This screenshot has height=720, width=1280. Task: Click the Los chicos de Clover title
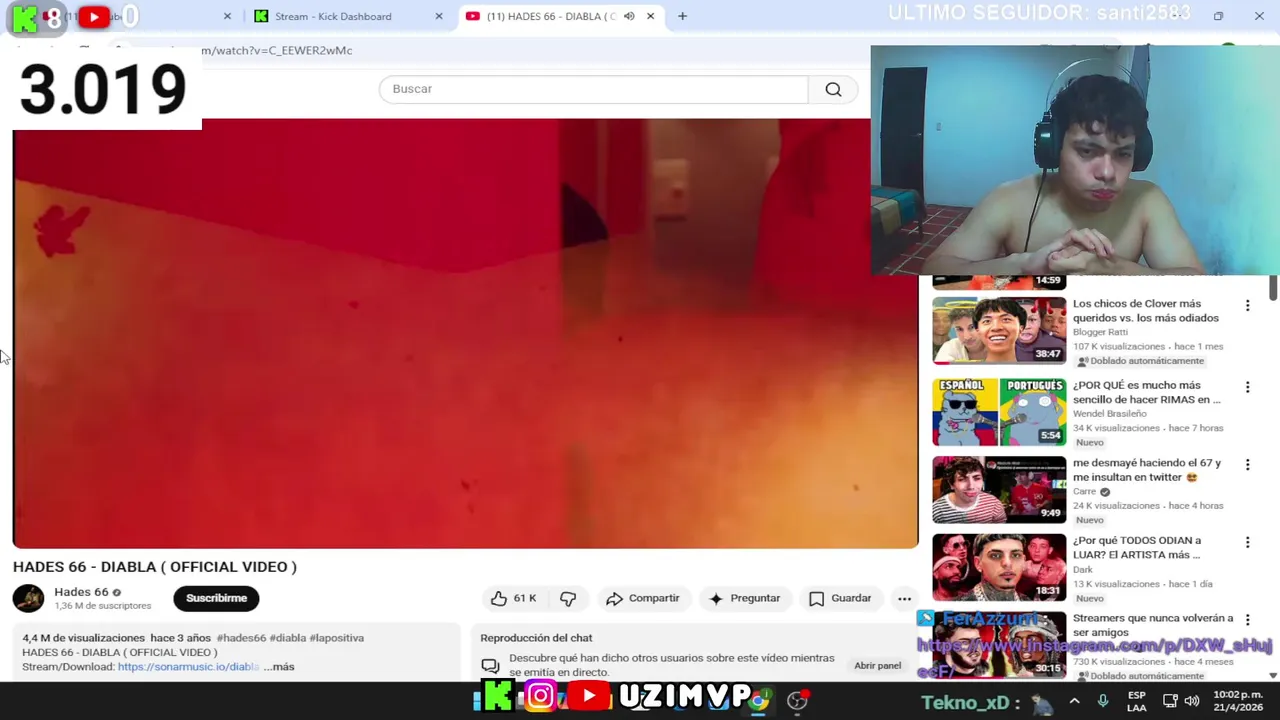(1146, 311)
